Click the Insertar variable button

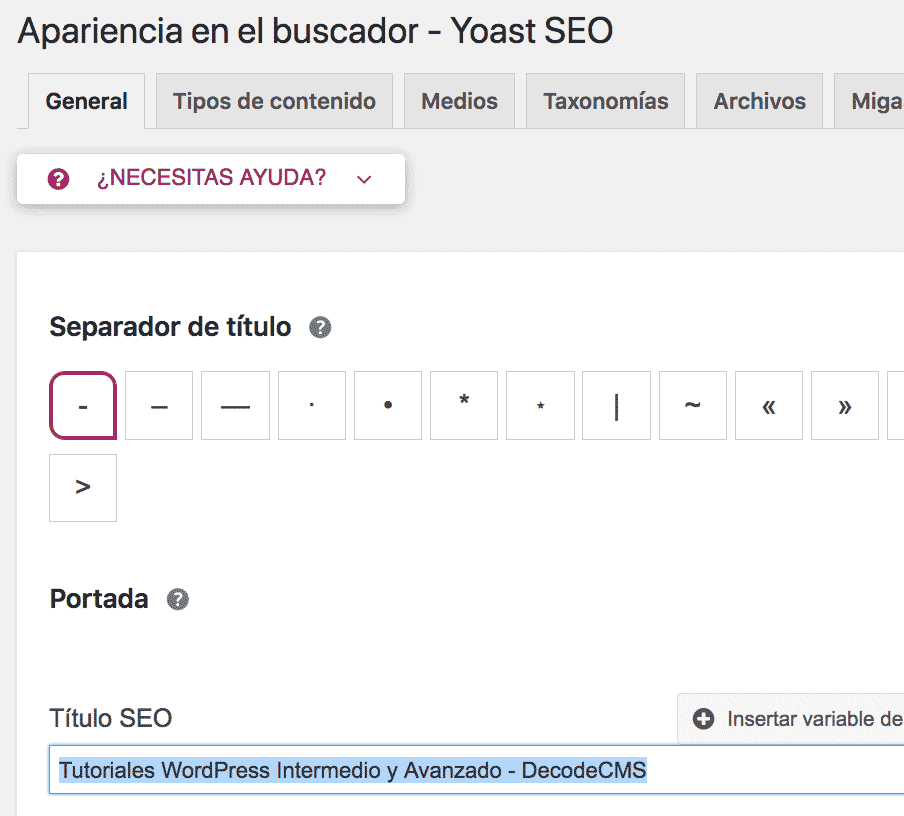click(x=791, y=719)
